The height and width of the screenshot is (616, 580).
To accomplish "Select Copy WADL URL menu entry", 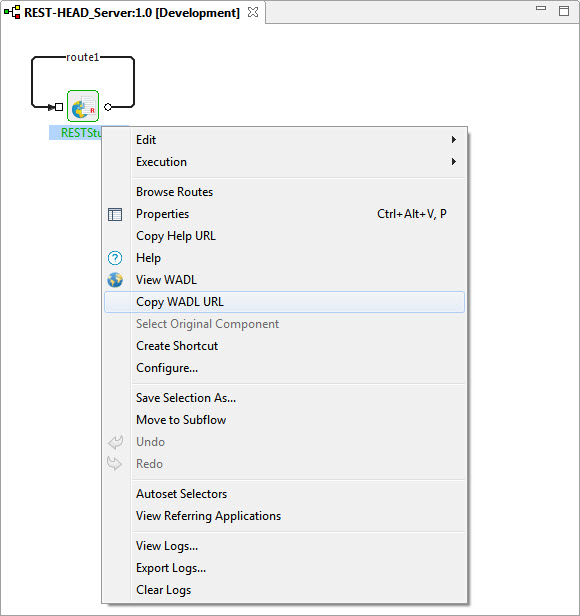I will click(284, 302).
